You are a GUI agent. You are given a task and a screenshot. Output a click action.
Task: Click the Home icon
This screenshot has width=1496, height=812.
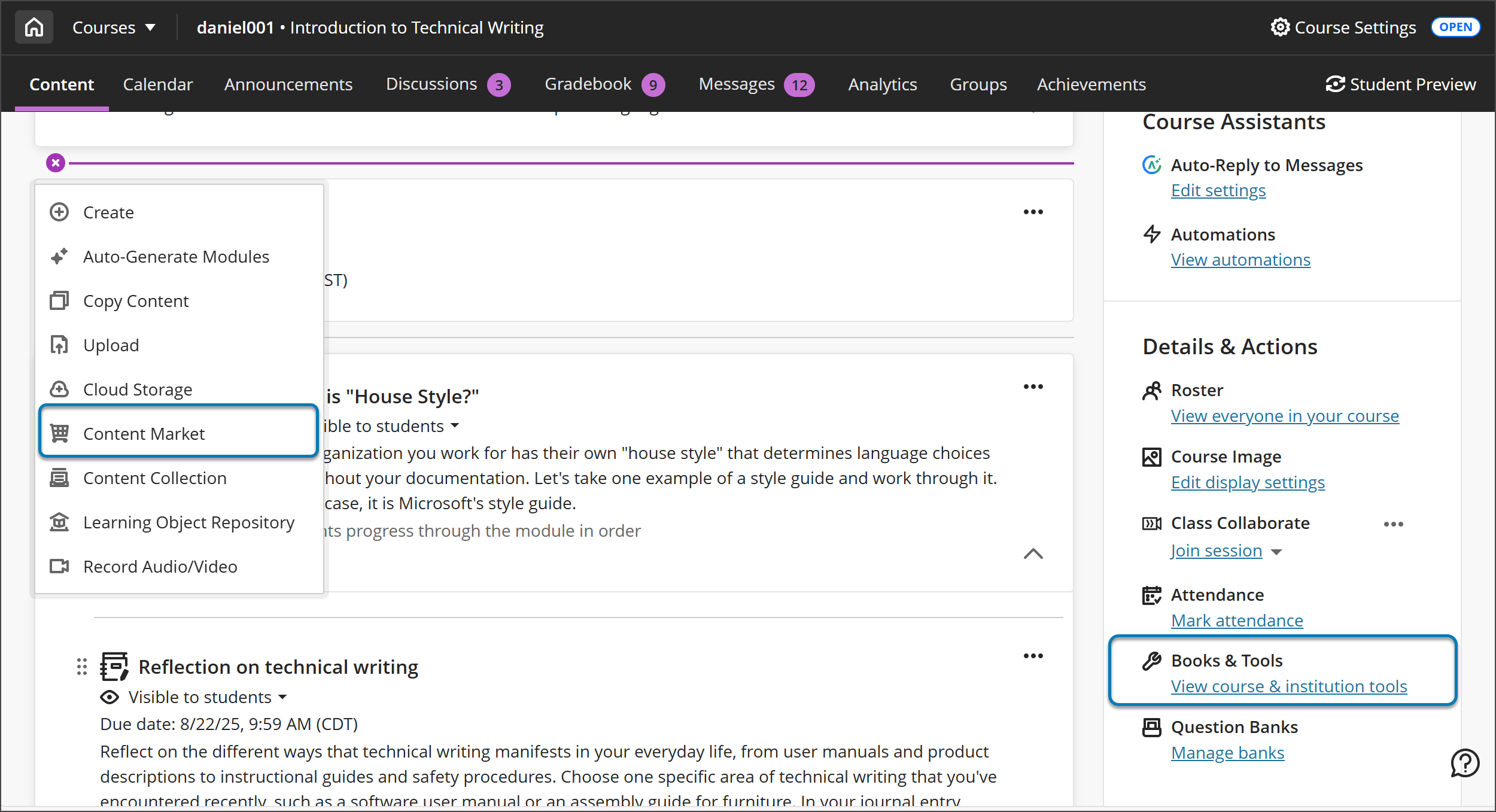click(x=34, y=27)
